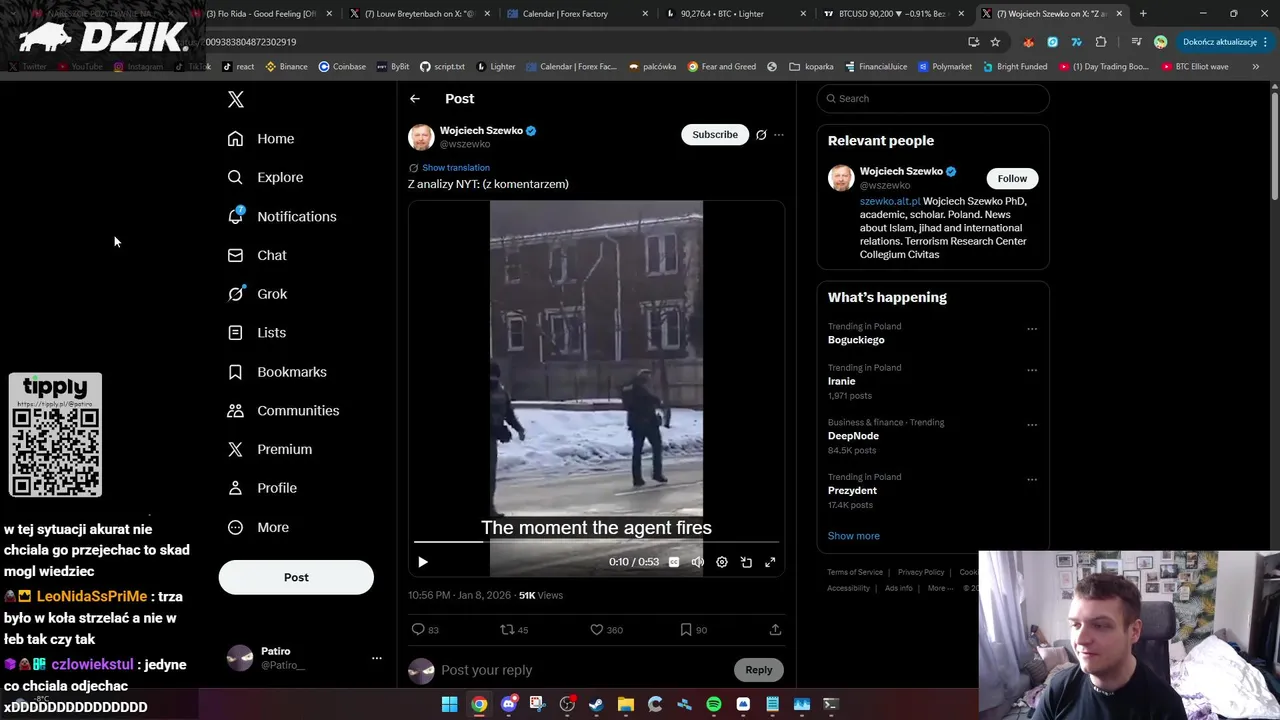Open options for the DeepNode trend
The width and height of the screenshot is (1280, 720).
pos(1032,425)
